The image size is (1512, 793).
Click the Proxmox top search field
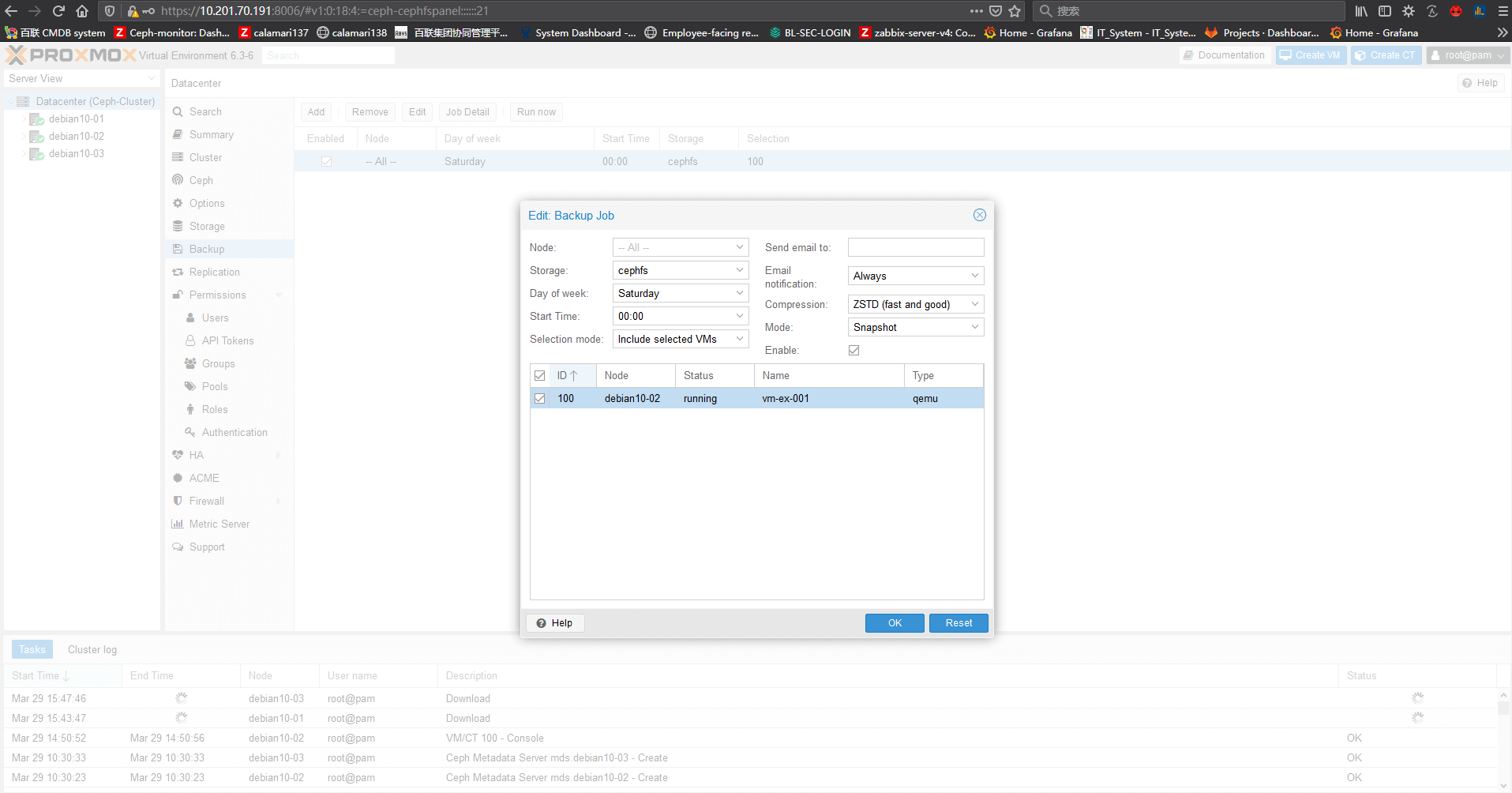[328, 56]
